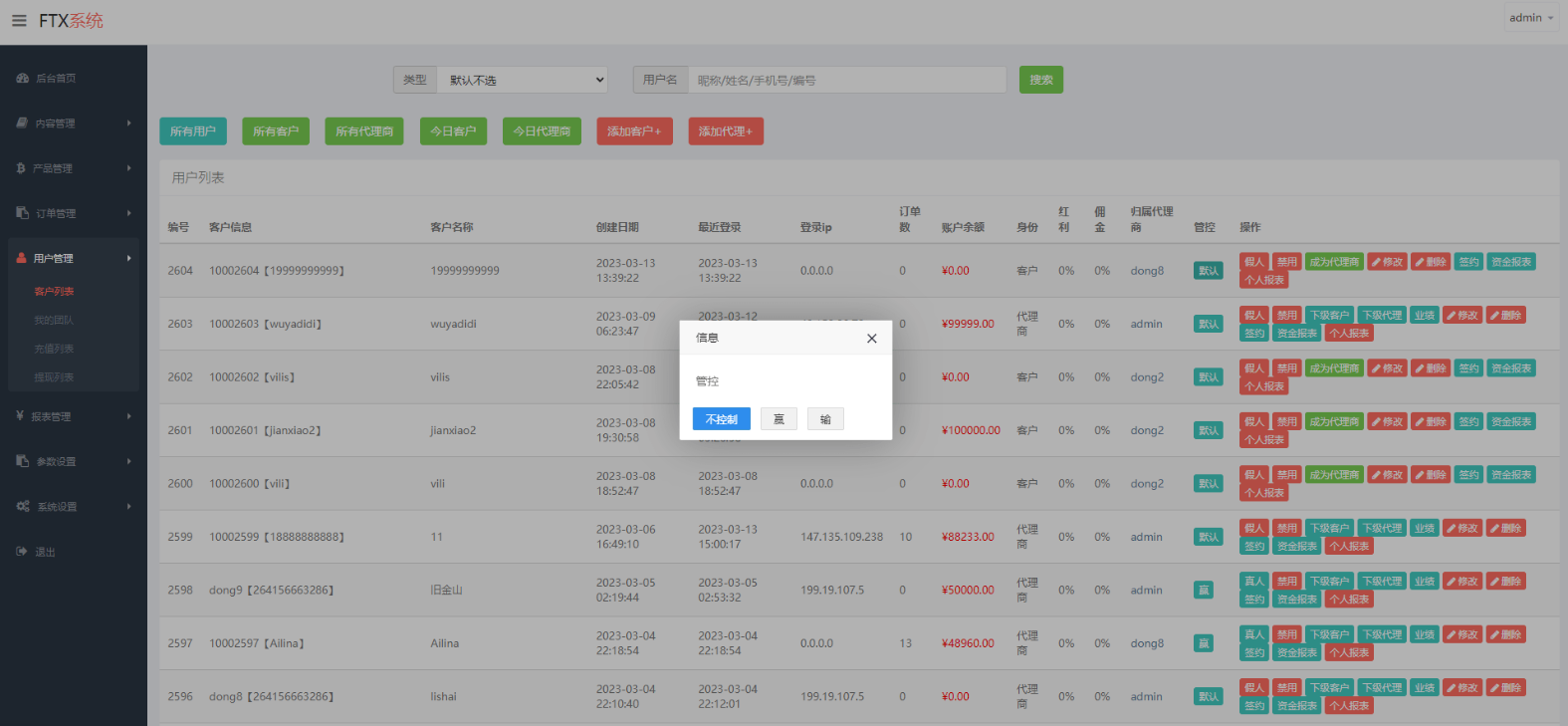
Task: Click 删除 pencil for user 2603
Action: pos(1506,315)
